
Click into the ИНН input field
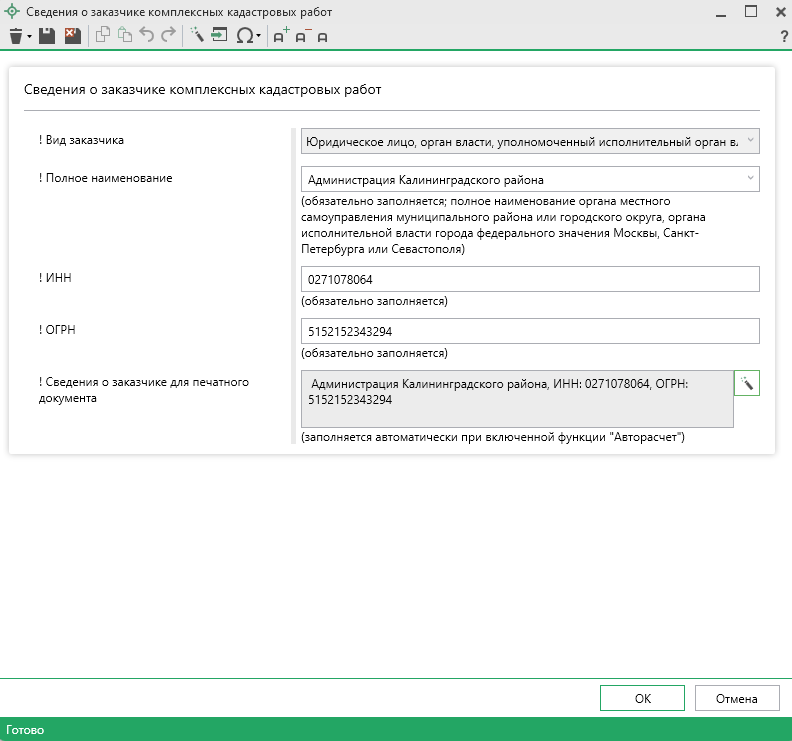tap(530, 280)
